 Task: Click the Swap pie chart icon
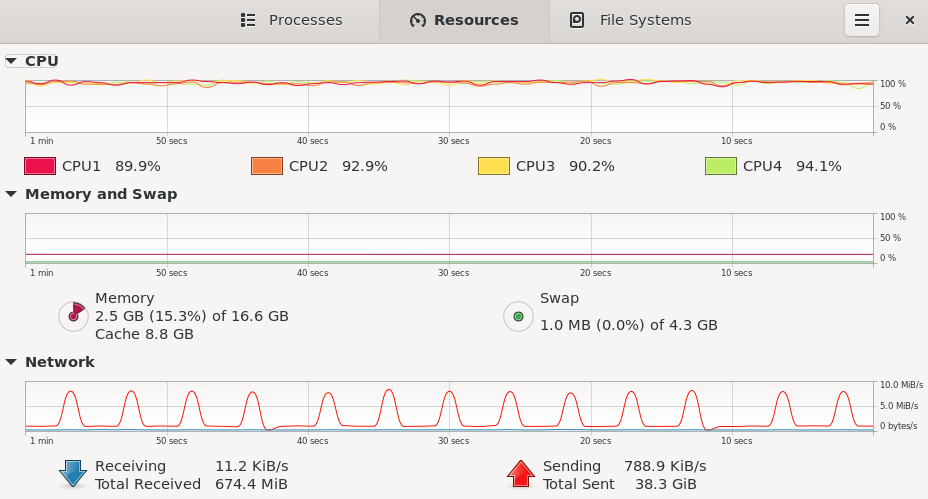518,316
